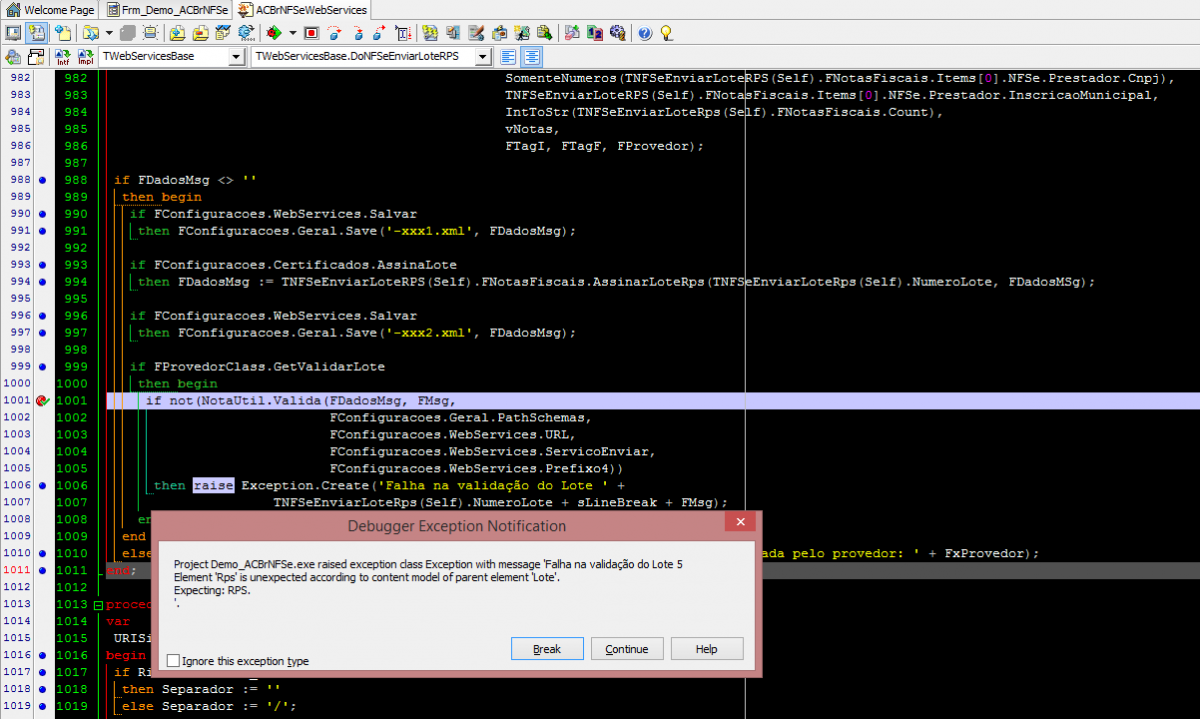Toggle breakpoint dot on line 1018

tap(42, 690)
